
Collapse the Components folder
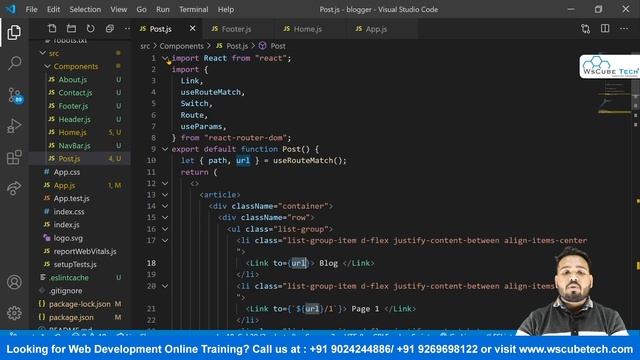(47, 66)
